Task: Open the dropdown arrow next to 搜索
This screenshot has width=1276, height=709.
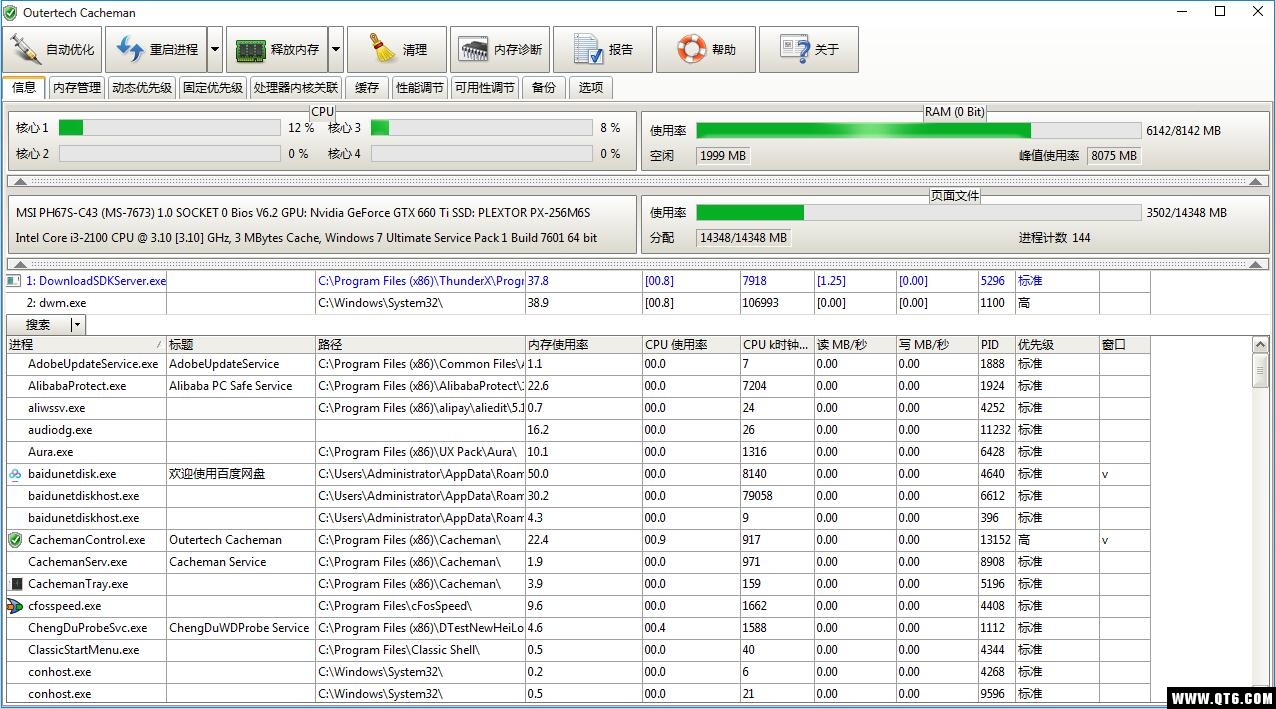Action: [x=78, y=325]
